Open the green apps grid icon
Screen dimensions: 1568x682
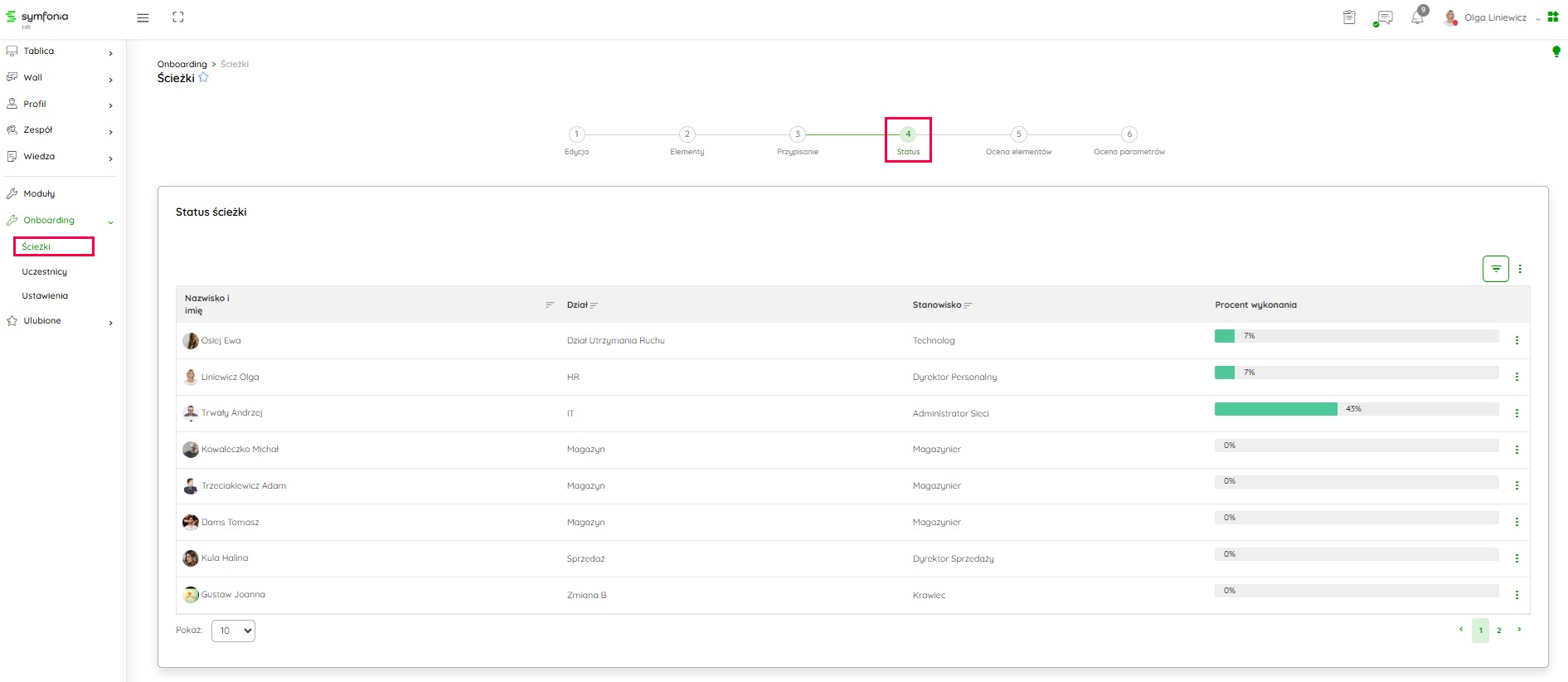(x=1553, y=17)
